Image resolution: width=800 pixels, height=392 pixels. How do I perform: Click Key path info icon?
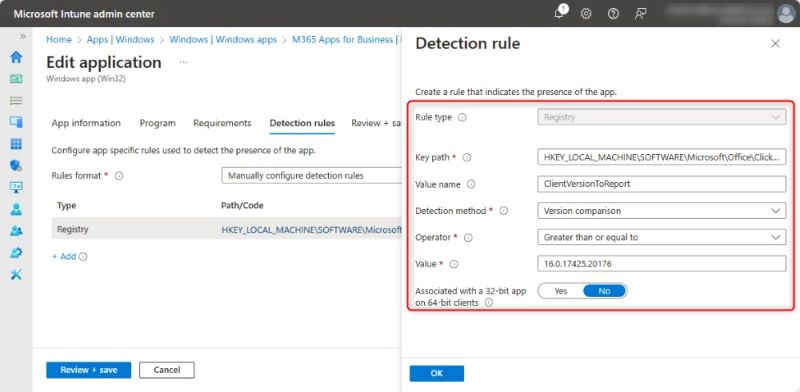(467, 158)
